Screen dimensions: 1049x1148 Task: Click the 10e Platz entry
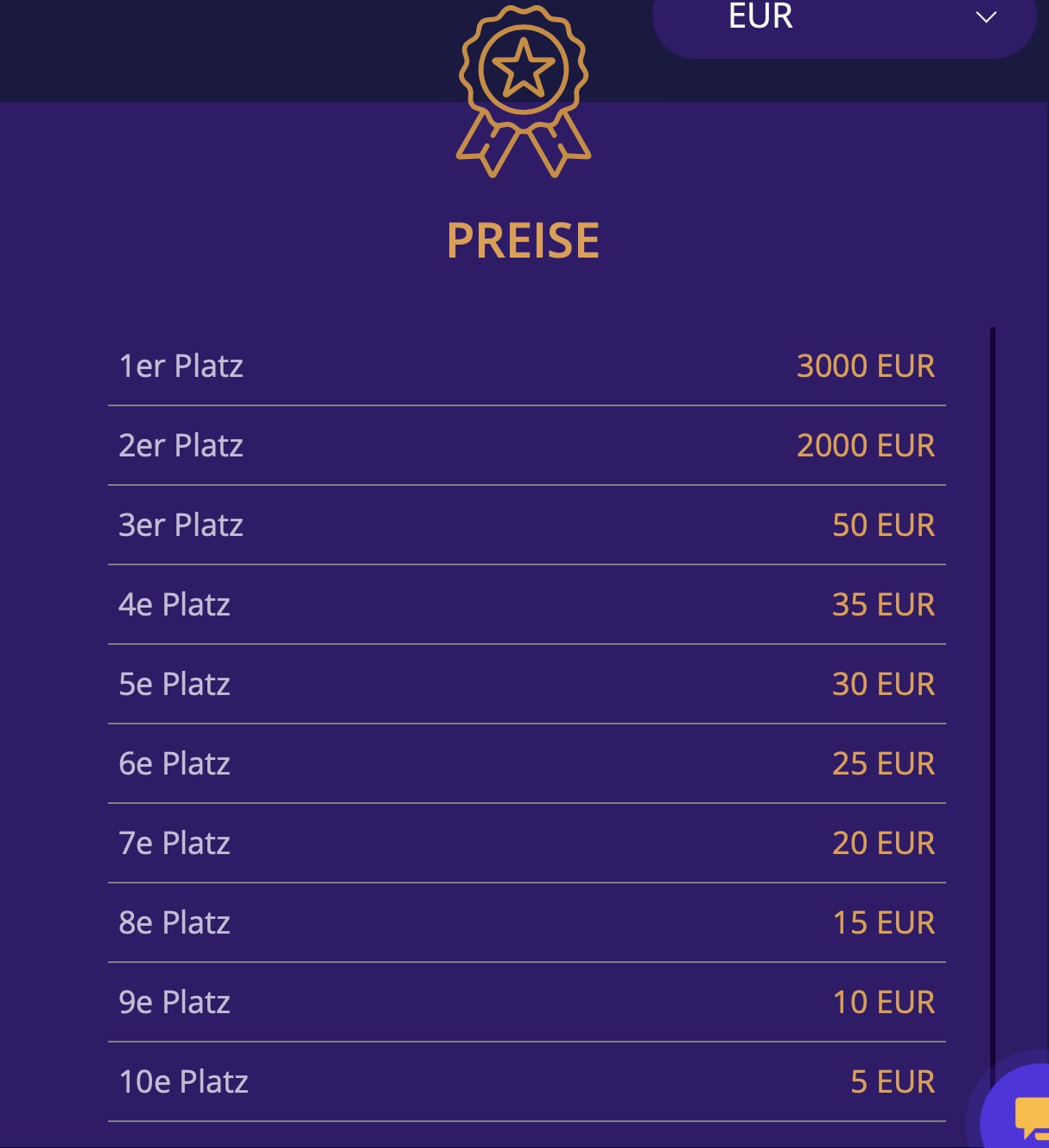point(527,1081)
